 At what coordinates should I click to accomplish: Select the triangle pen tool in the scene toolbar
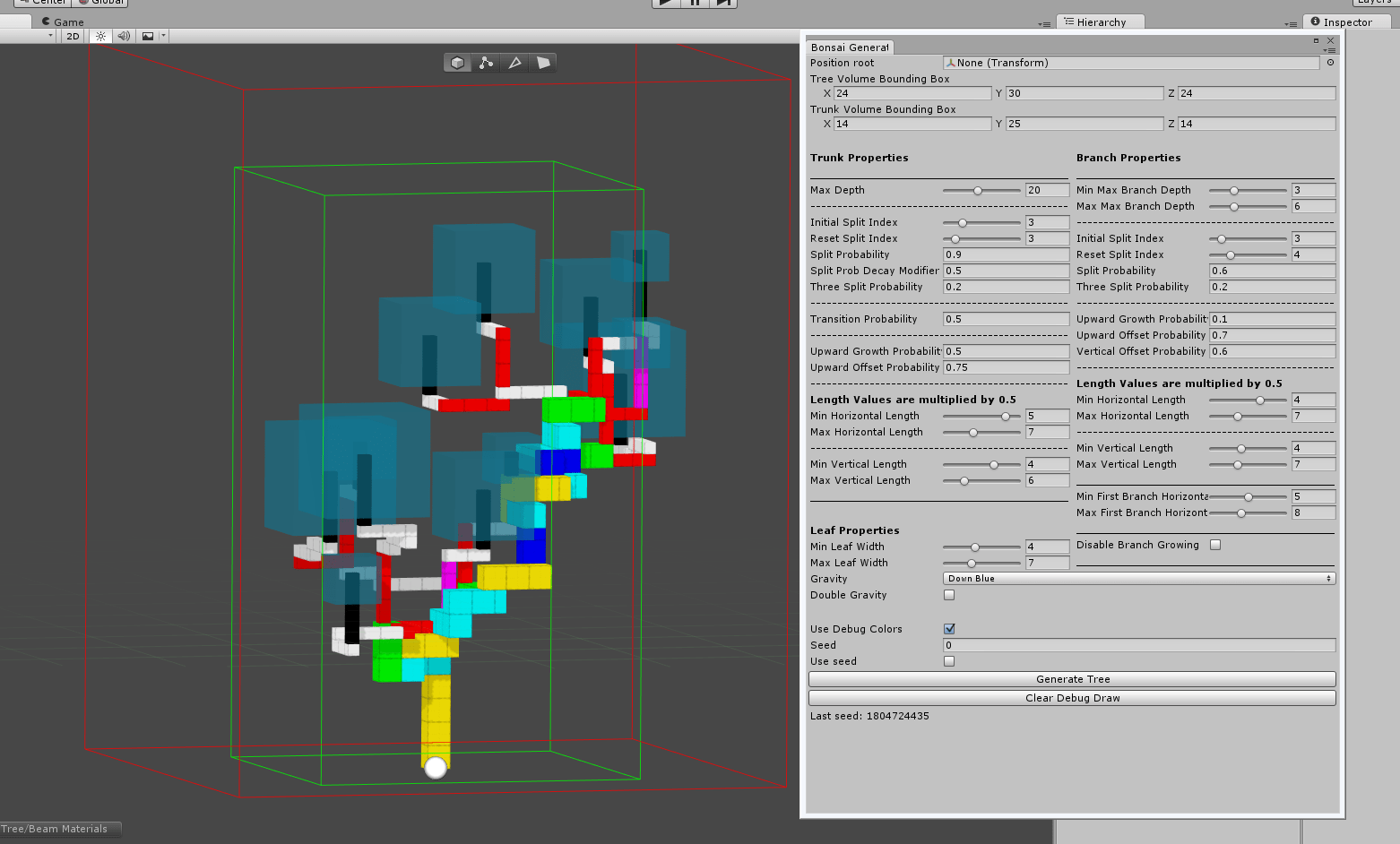514,63
